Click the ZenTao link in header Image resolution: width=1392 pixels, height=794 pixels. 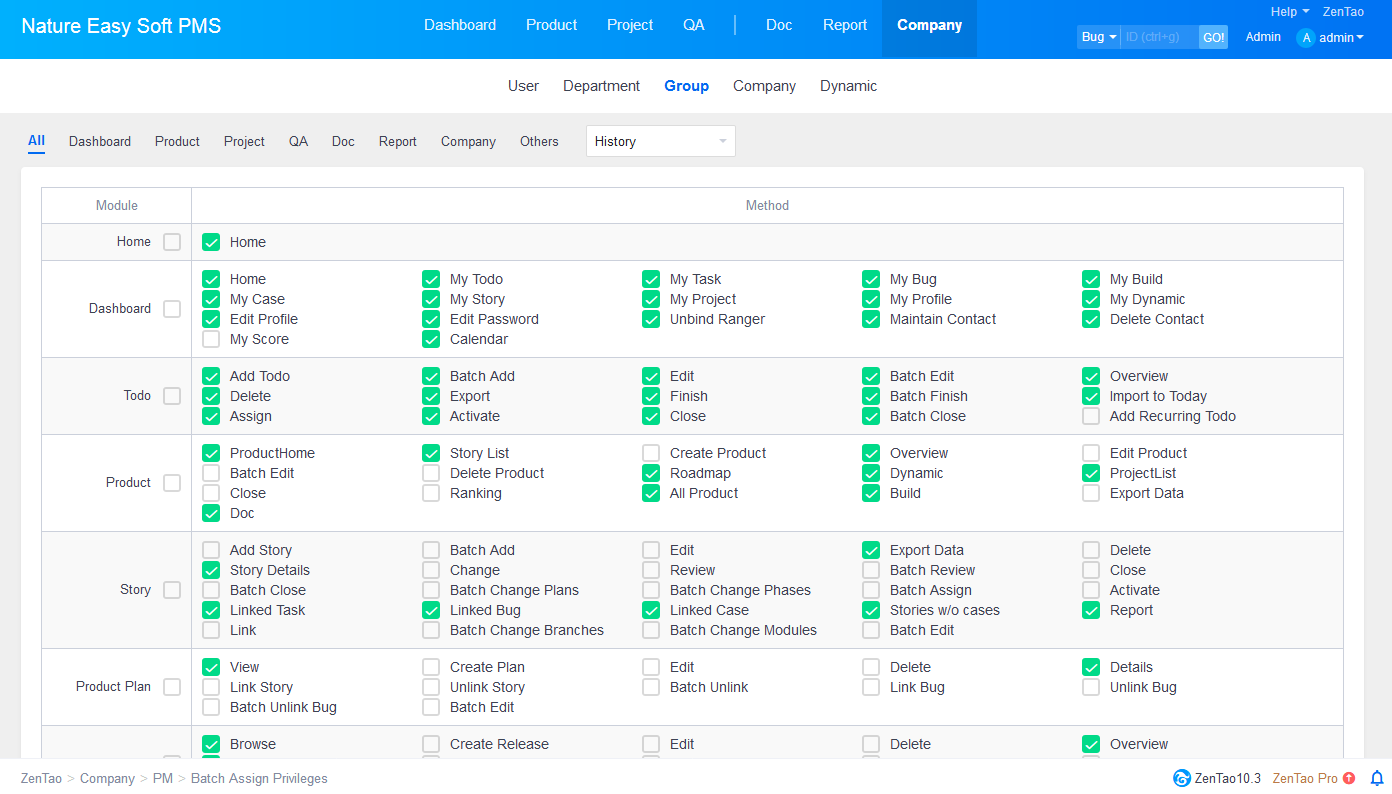(x=1343, y=12)
